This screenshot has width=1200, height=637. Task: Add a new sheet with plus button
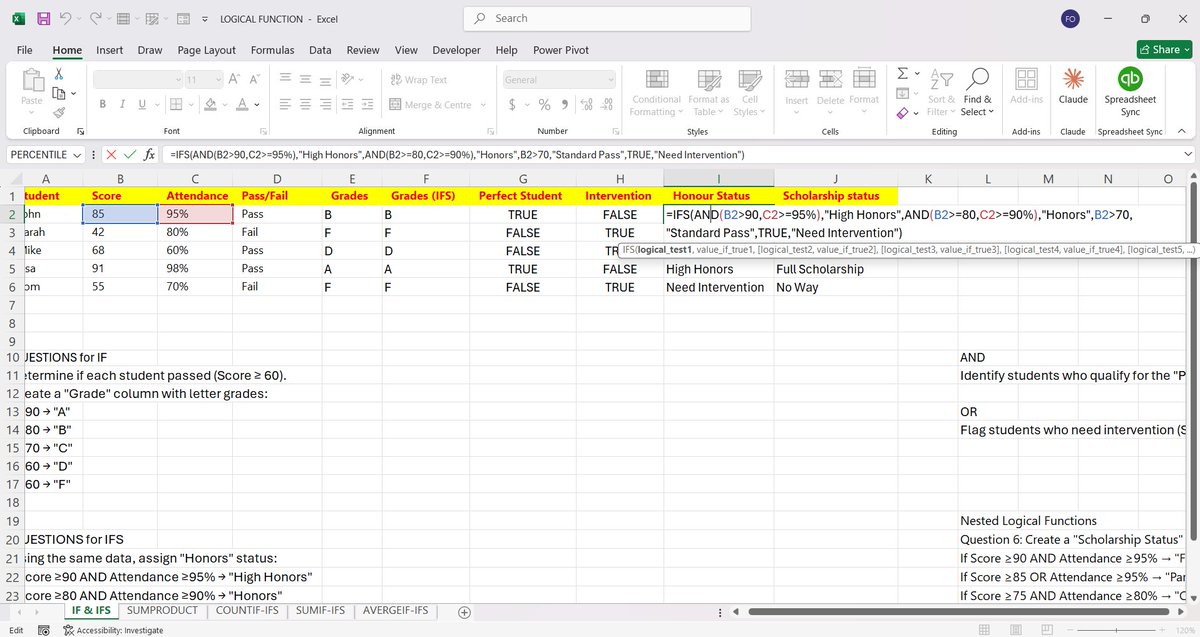click(464, 611)
